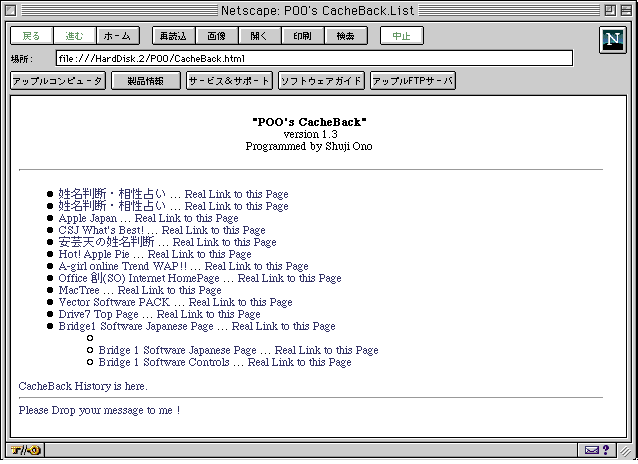Open the first 姓名判断・相性占い link
Viewport: 638px width, 464px height.
pyautogui.click(x=112, y=194)
